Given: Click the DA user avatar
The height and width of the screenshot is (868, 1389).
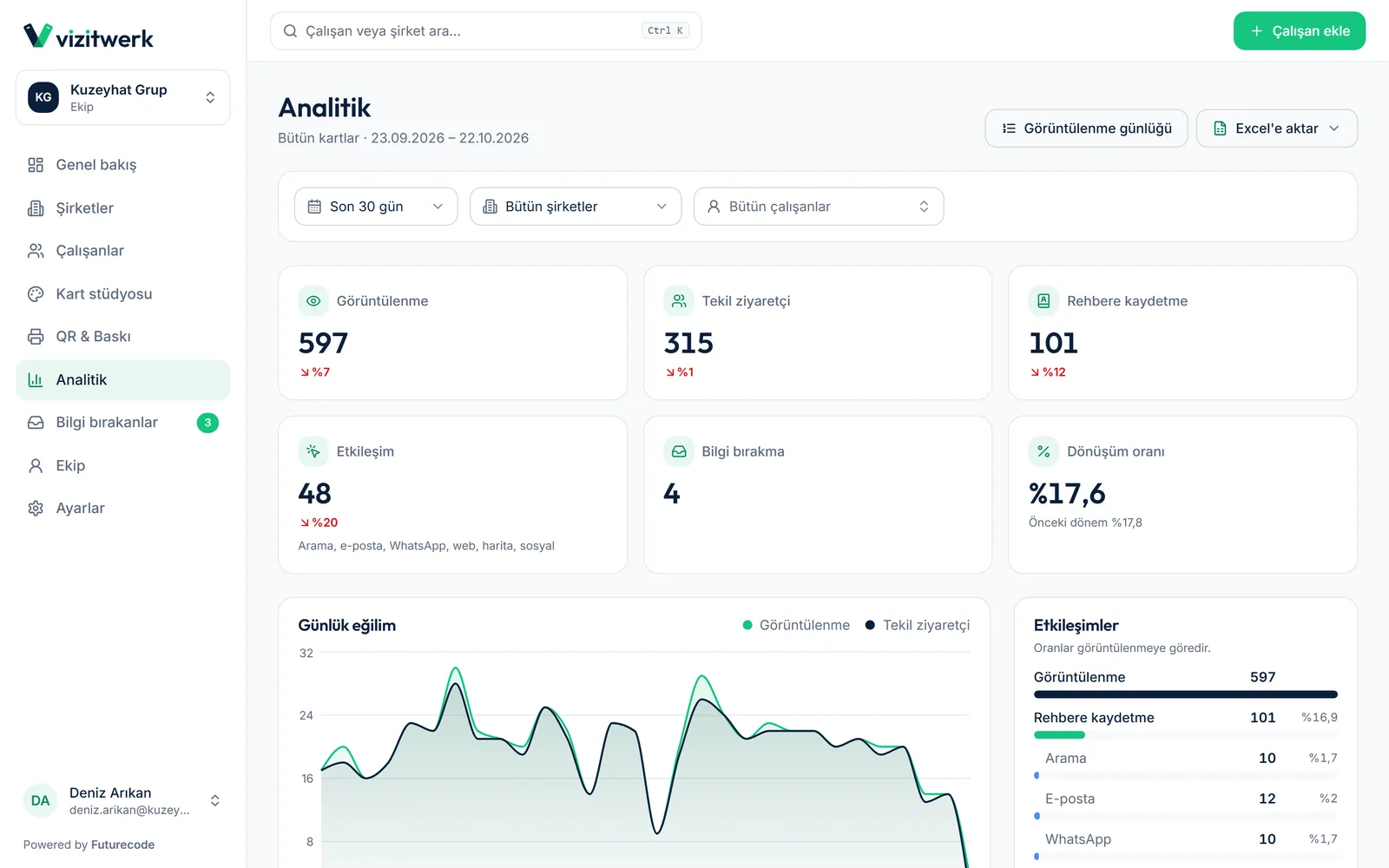Looking at the screenshot, I should click(x=40, y=801).
